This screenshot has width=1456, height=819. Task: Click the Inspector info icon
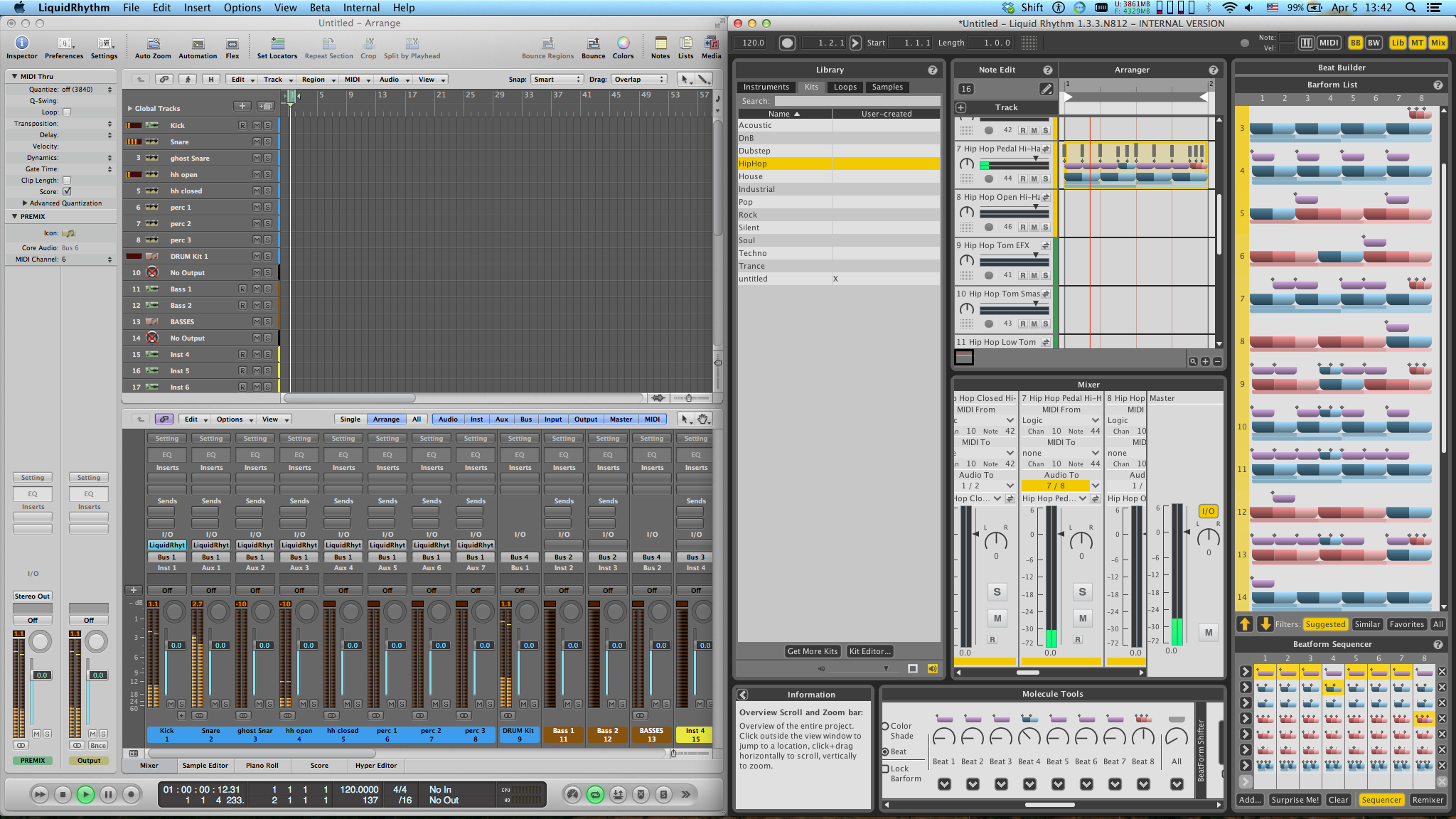tap(22, 43)
